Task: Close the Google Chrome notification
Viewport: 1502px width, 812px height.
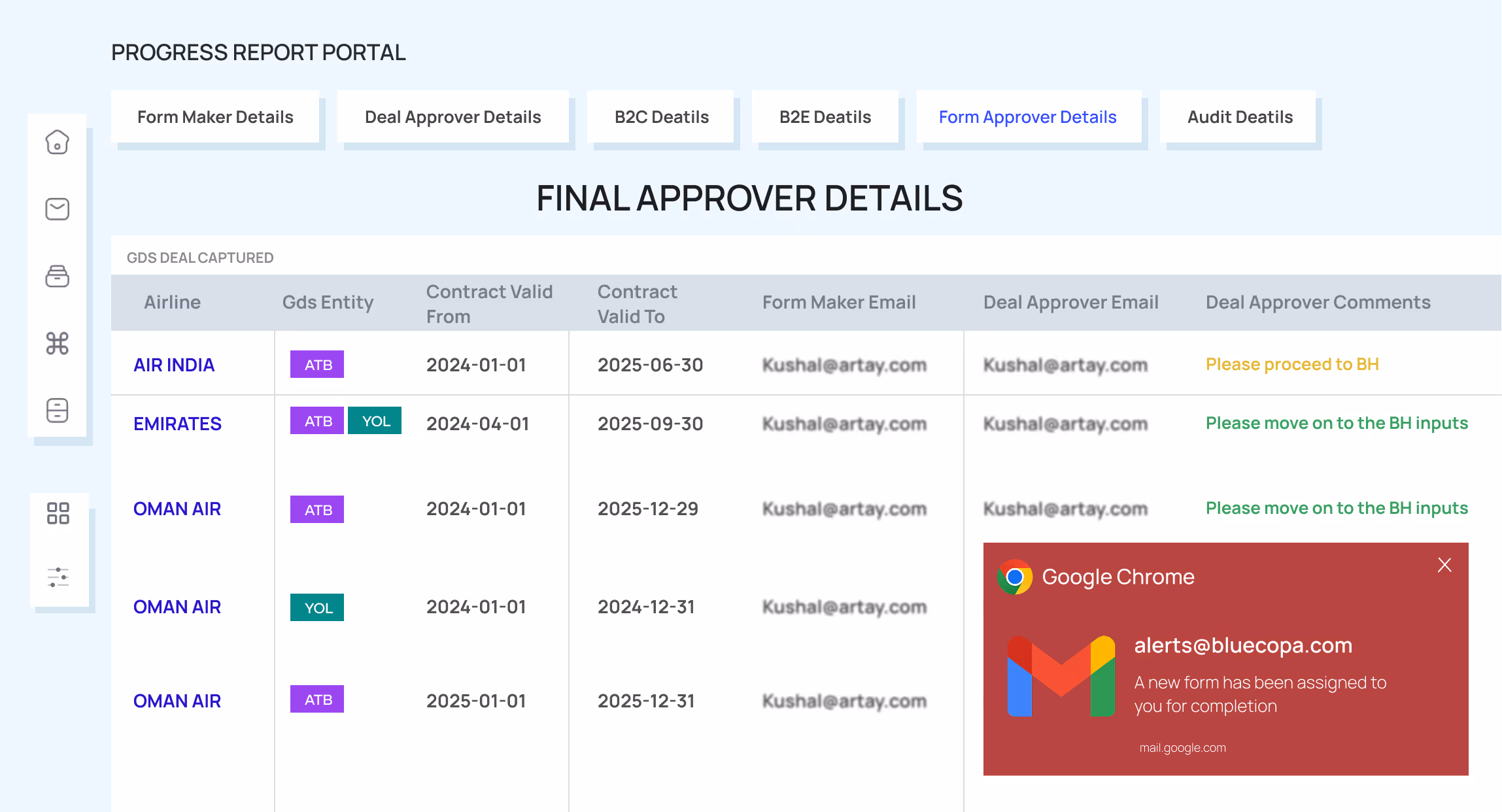Action: point(1444,565)
